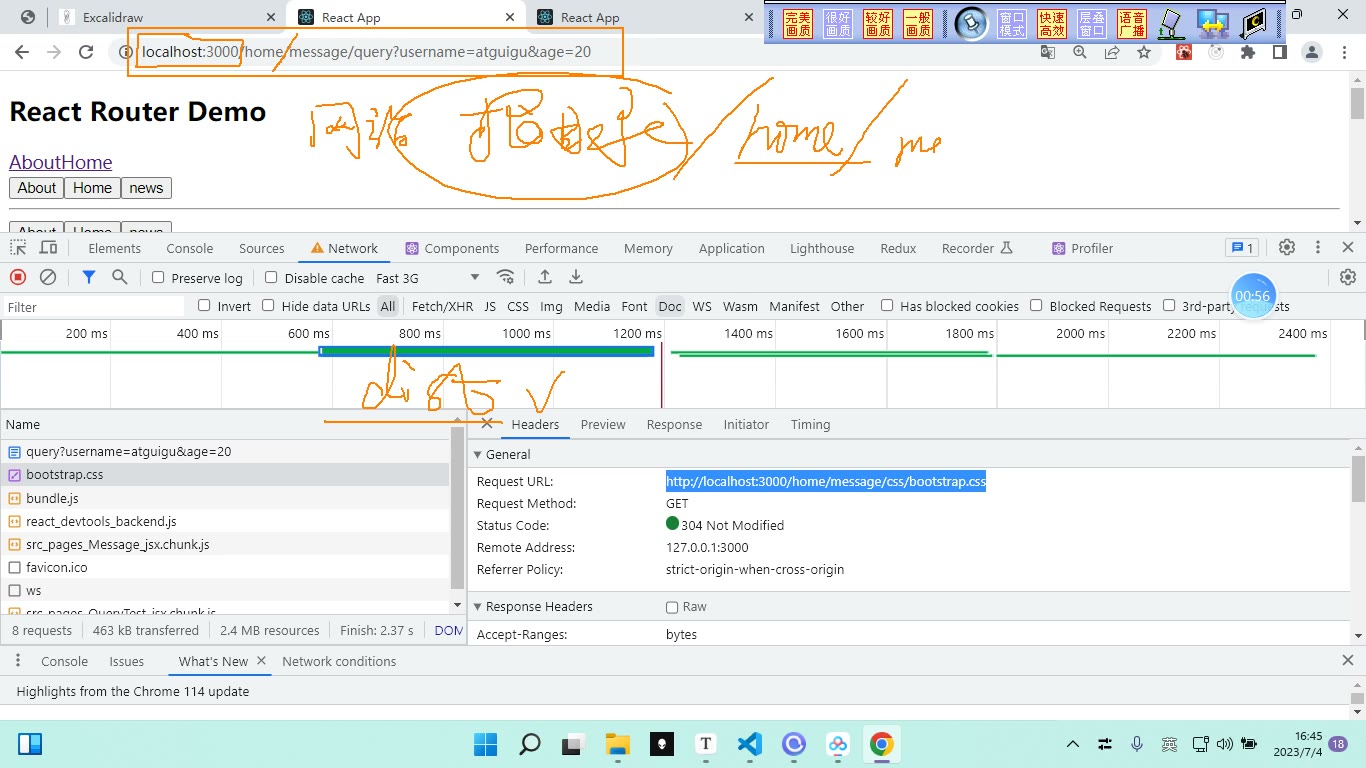Open the Fast 3G throttling dropdown
Viewport: 1366px width, 768px height.
[428, 278]
